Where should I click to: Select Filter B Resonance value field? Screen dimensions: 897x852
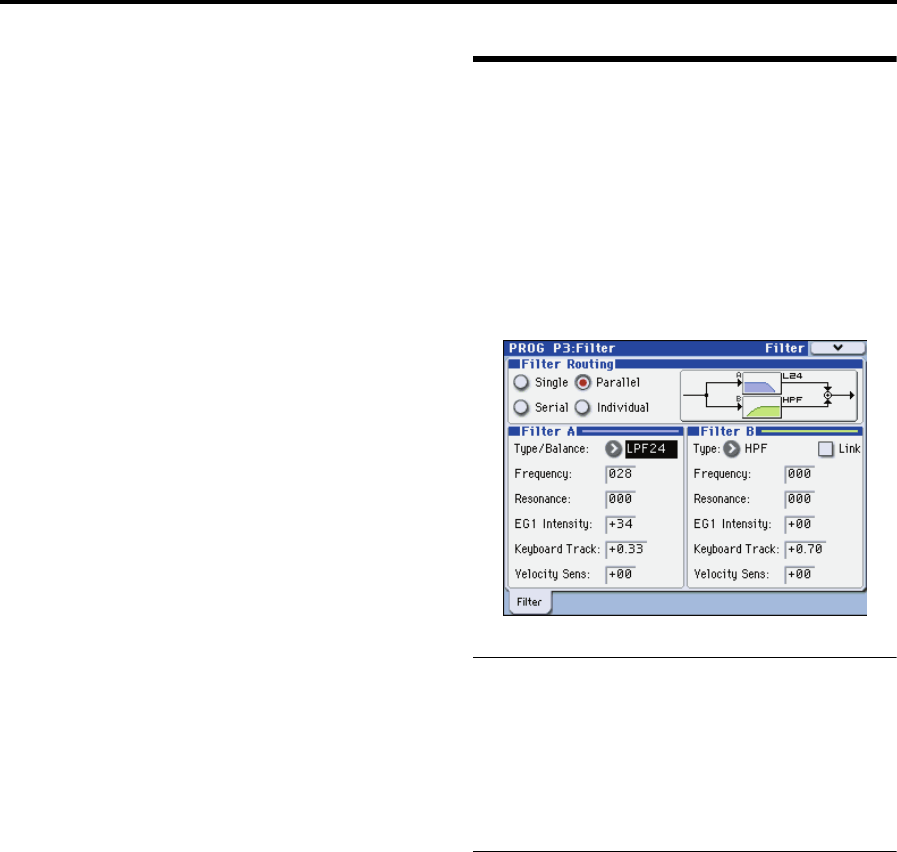coord(799,499)
